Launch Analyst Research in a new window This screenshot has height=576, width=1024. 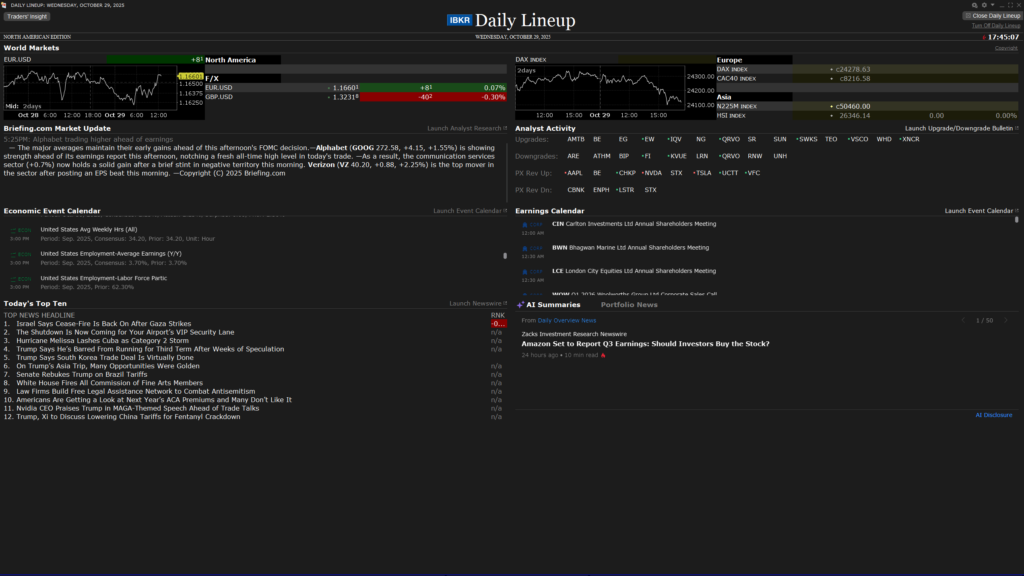pyautogui.click(x=467, y=128)
